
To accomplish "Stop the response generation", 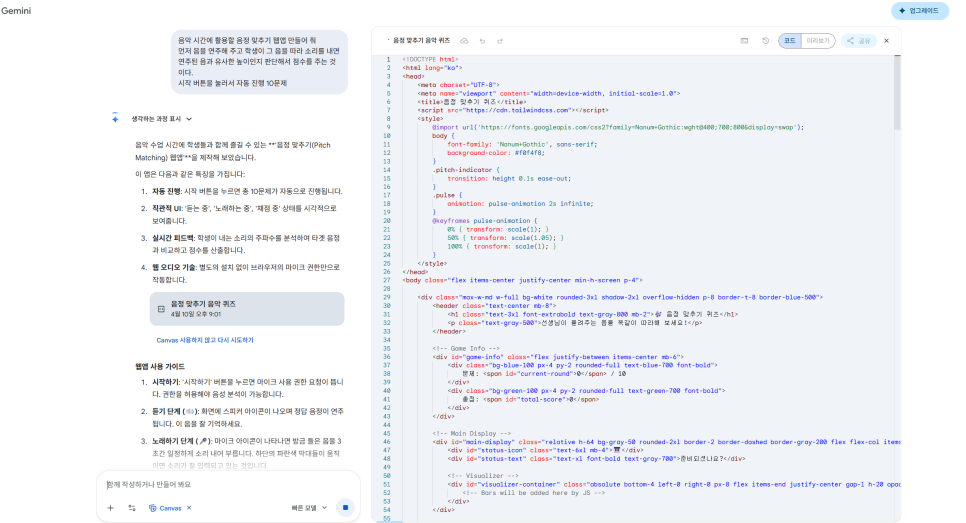I will tap(345, 508).
